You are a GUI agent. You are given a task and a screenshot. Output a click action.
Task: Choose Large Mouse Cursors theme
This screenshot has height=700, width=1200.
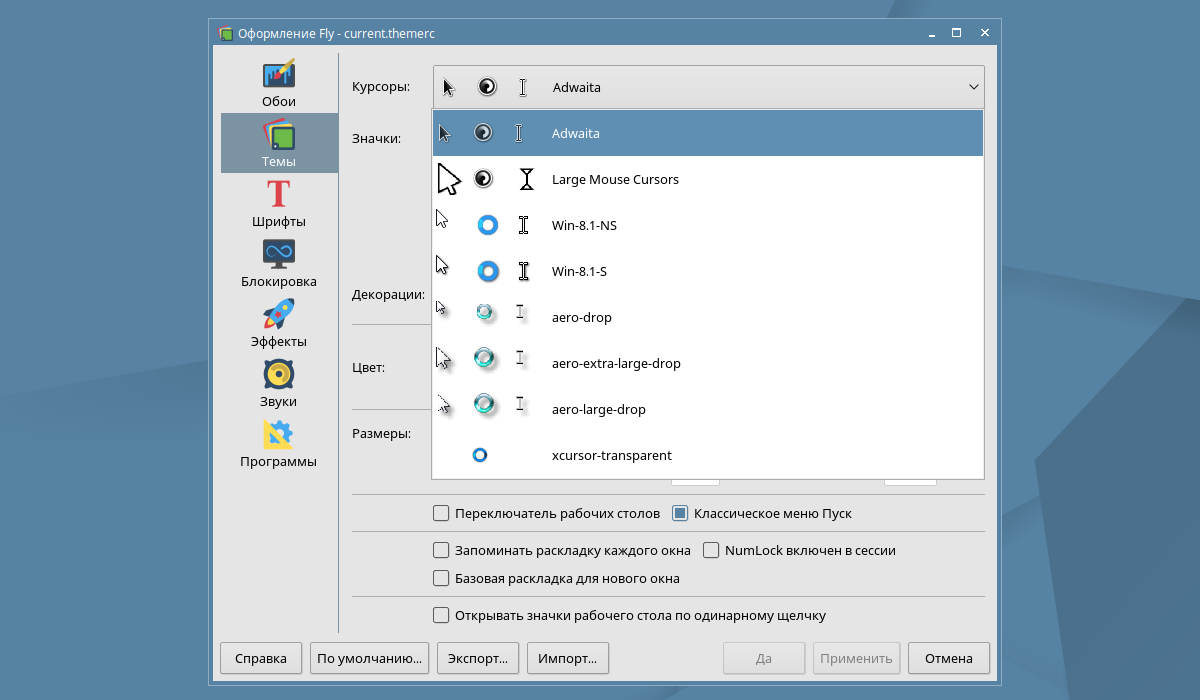pyautogui.click(x=708, y=180)
